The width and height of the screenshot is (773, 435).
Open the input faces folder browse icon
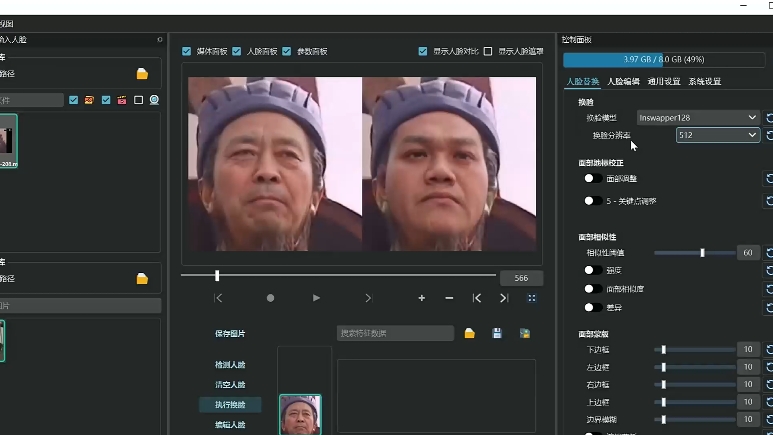pos(142,279)
